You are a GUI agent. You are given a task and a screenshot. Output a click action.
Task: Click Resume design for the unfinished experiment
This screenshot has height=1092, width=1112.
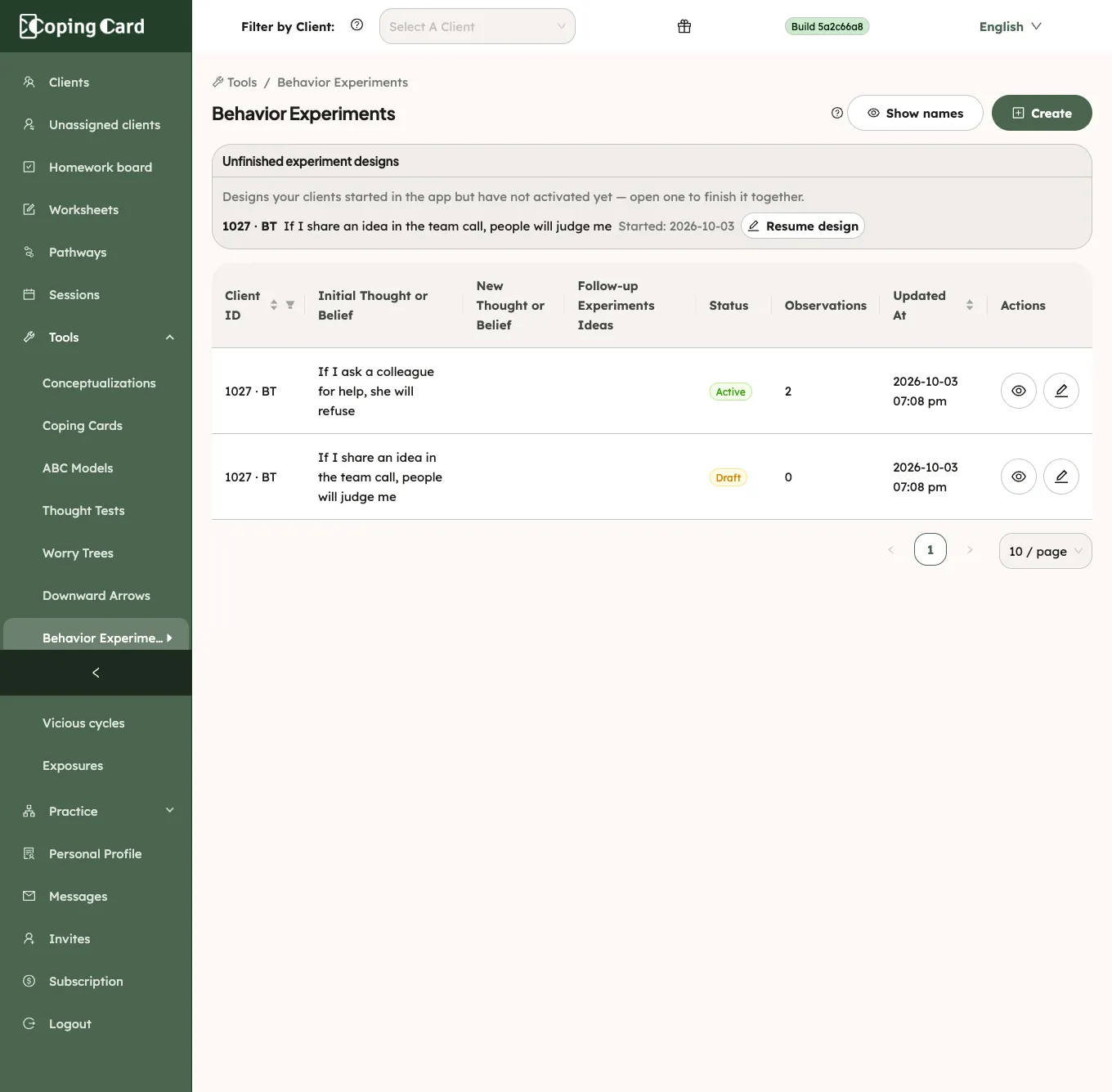(803, 226)
